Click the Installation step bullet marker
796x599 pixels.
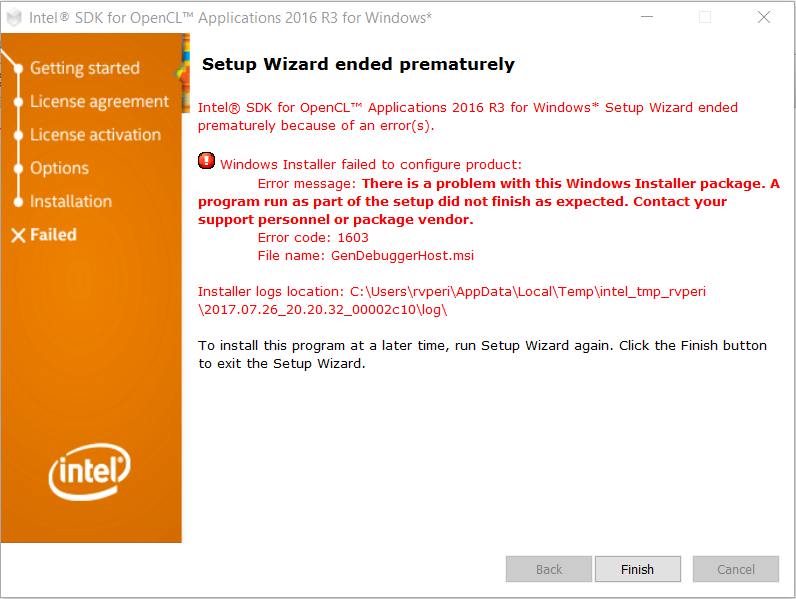pyautogui.click(x=18, y=202)
